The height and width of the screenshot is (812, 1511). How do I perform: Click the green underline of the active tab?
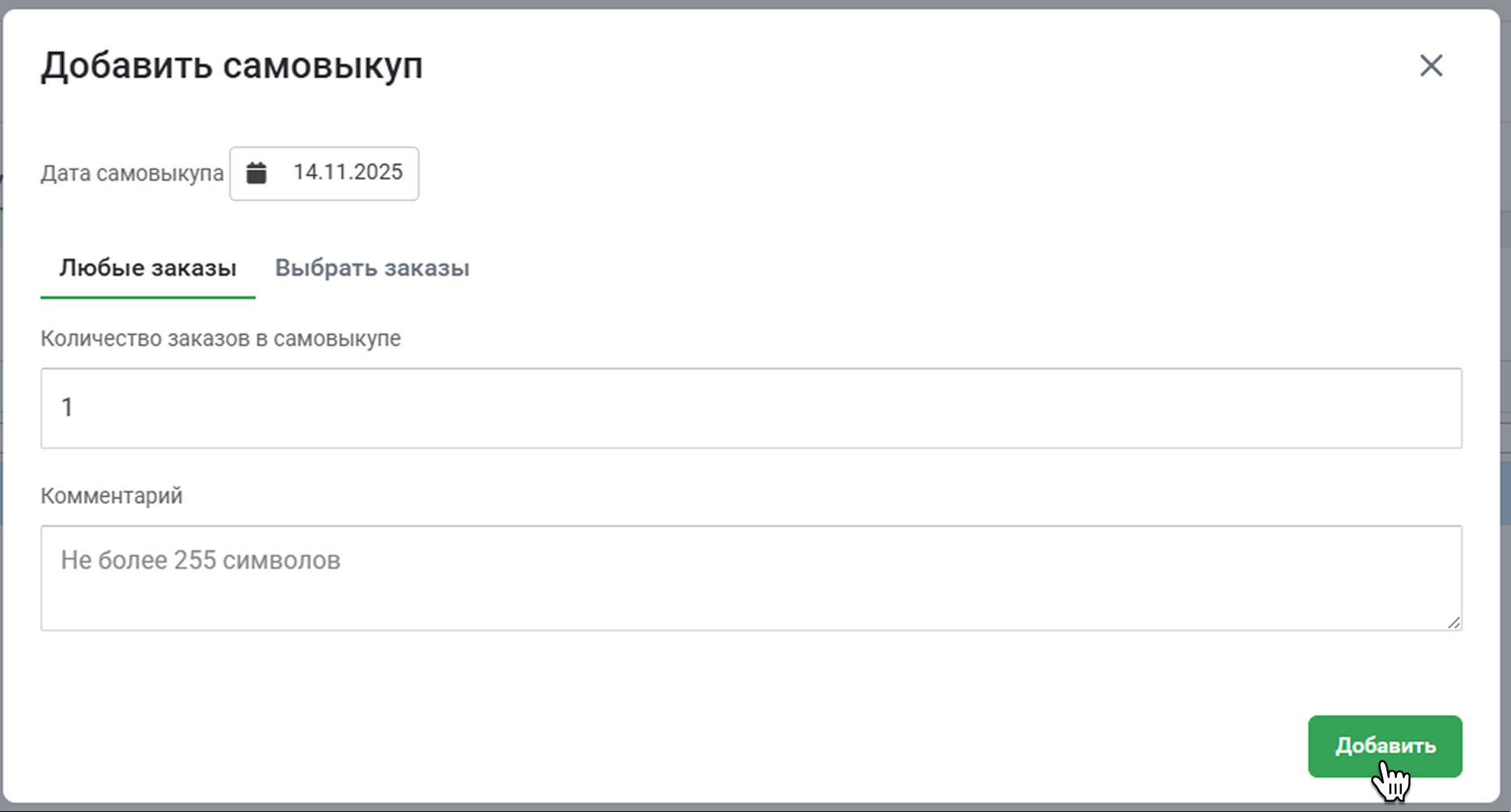[x=147, y=297]
